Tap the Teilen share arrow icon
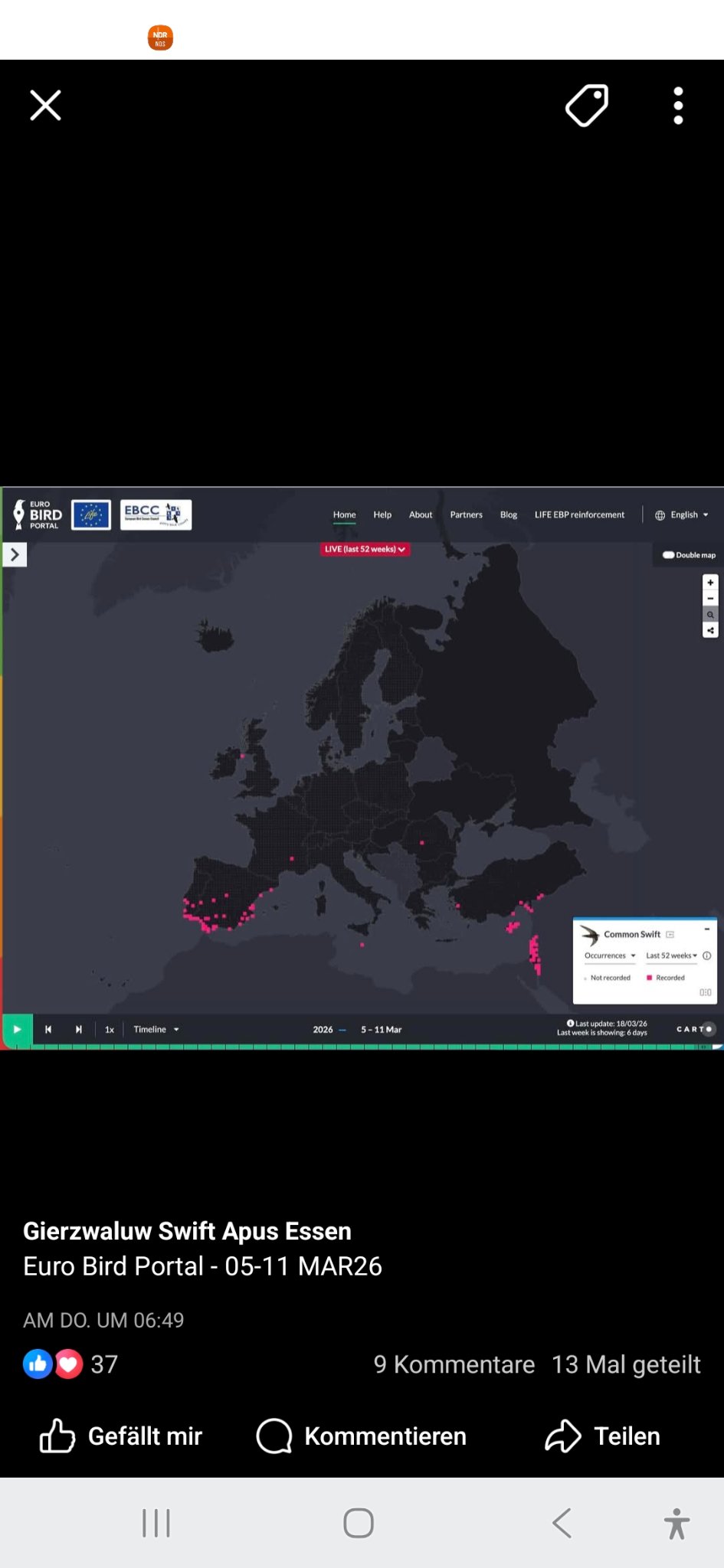The image size is (724, 1568). coord(563,1436)
